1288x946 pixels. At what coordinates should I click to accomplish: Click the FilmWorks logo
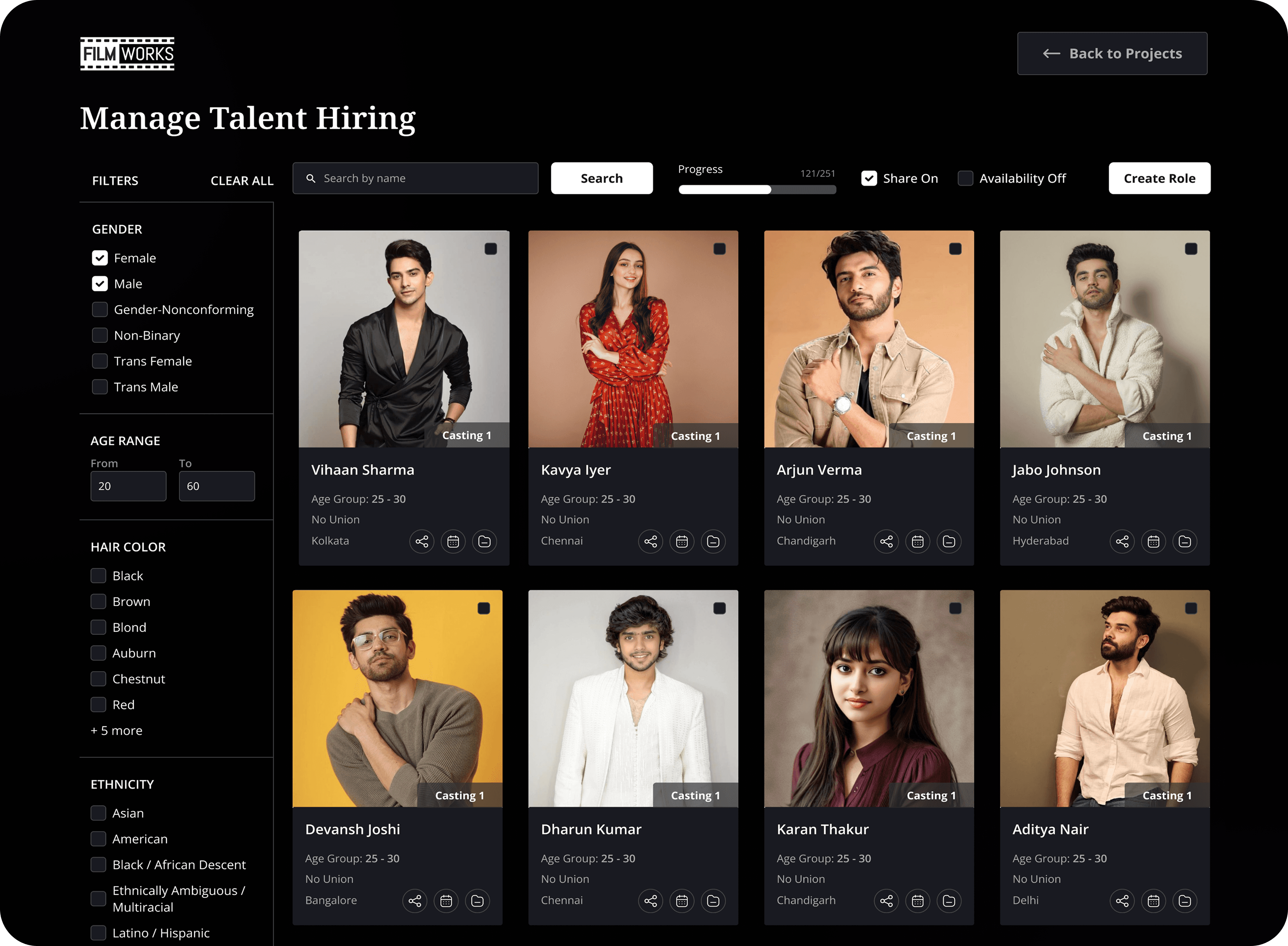tap(127, 54)
